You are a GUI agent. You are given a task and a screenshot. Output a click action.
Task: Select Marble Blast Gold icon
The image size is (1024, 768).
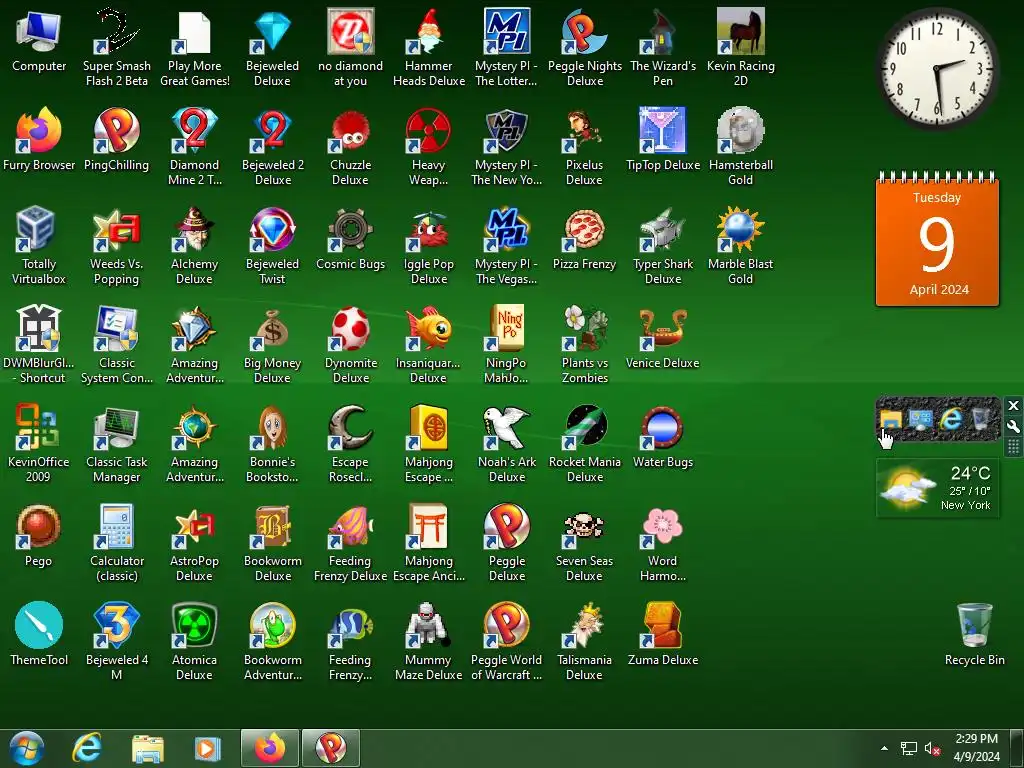[741, 229]
